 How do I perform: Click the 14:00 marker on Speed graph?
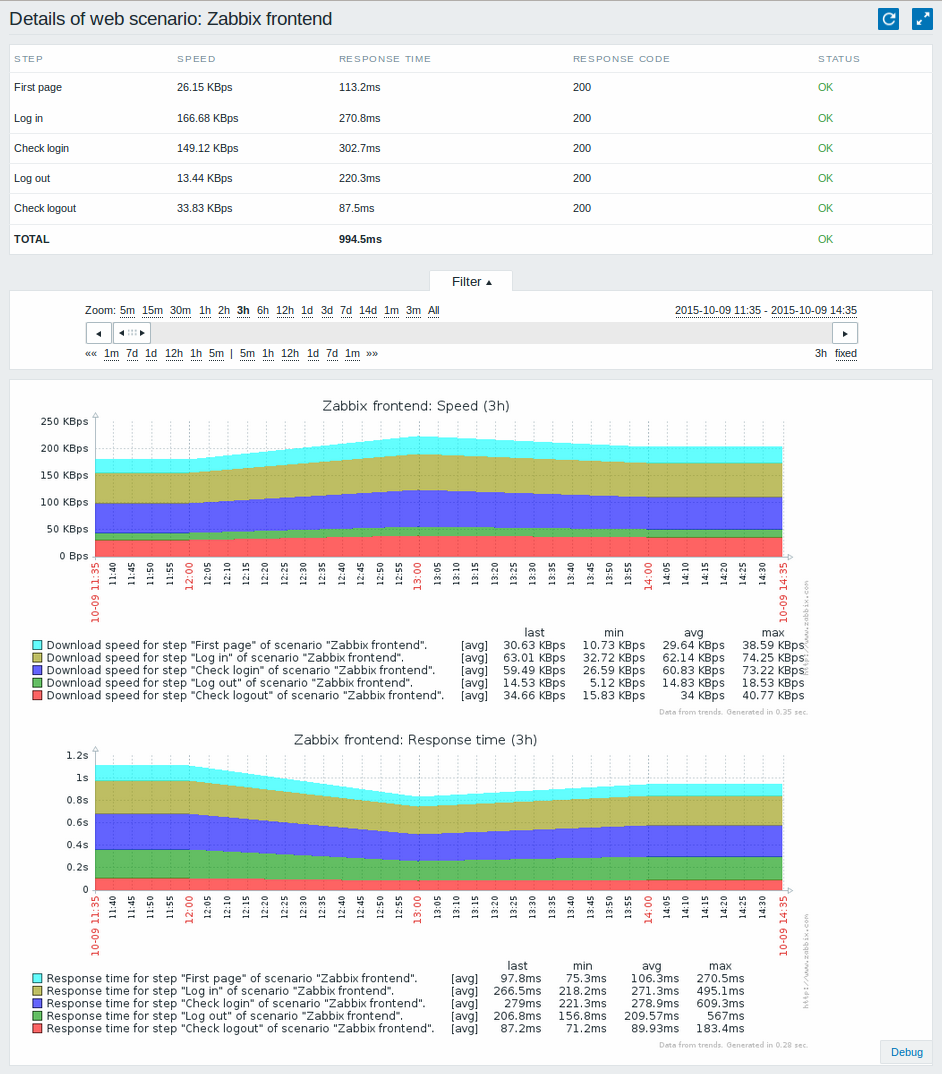point(647,576)
